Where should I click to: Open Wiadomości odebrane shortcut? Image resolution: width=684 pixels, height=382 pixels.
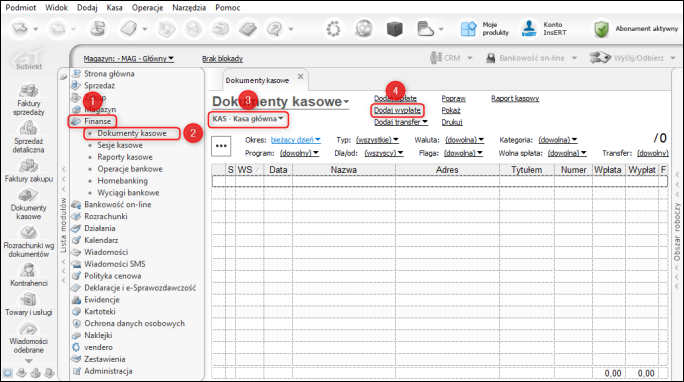click(28, 338)
